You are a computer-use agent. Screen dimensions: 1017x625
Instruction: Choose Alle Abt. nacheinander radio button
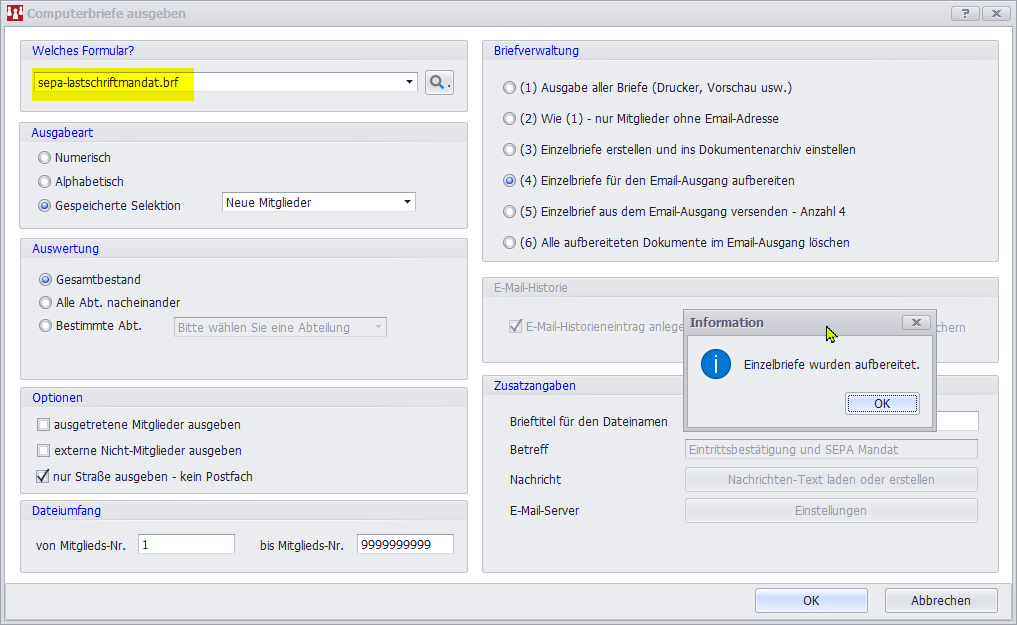tap(45, 302)
